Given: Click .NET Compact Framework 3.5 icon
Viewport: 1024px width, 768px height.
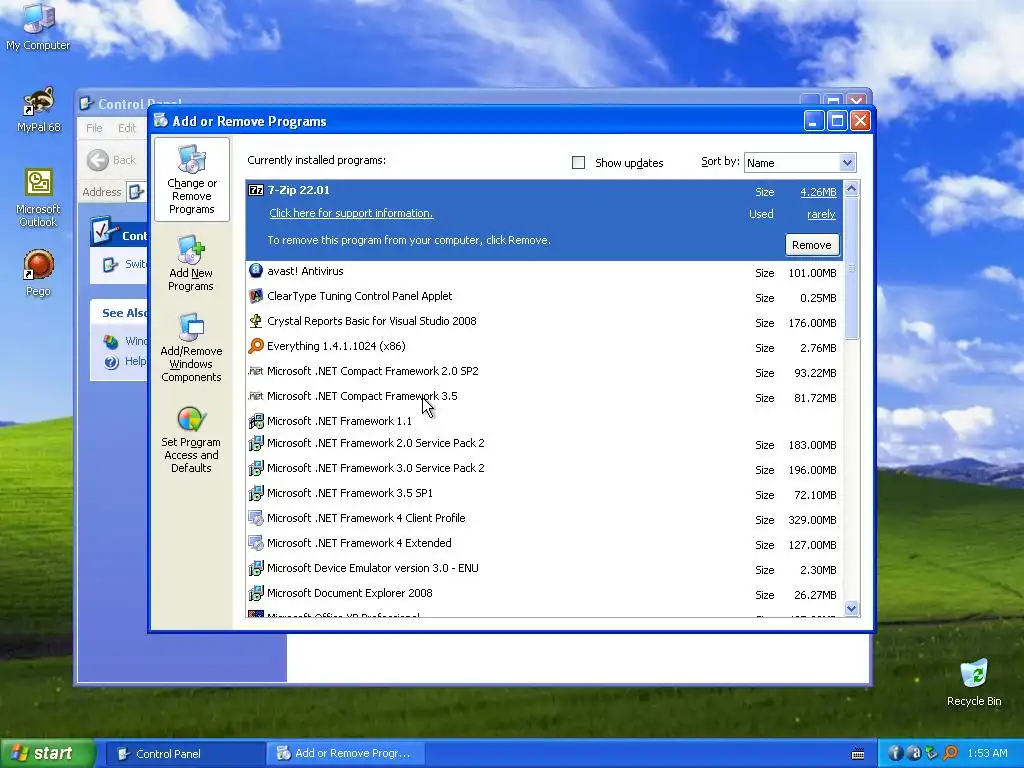Looking at the screenshot, I should coord(256,396).
